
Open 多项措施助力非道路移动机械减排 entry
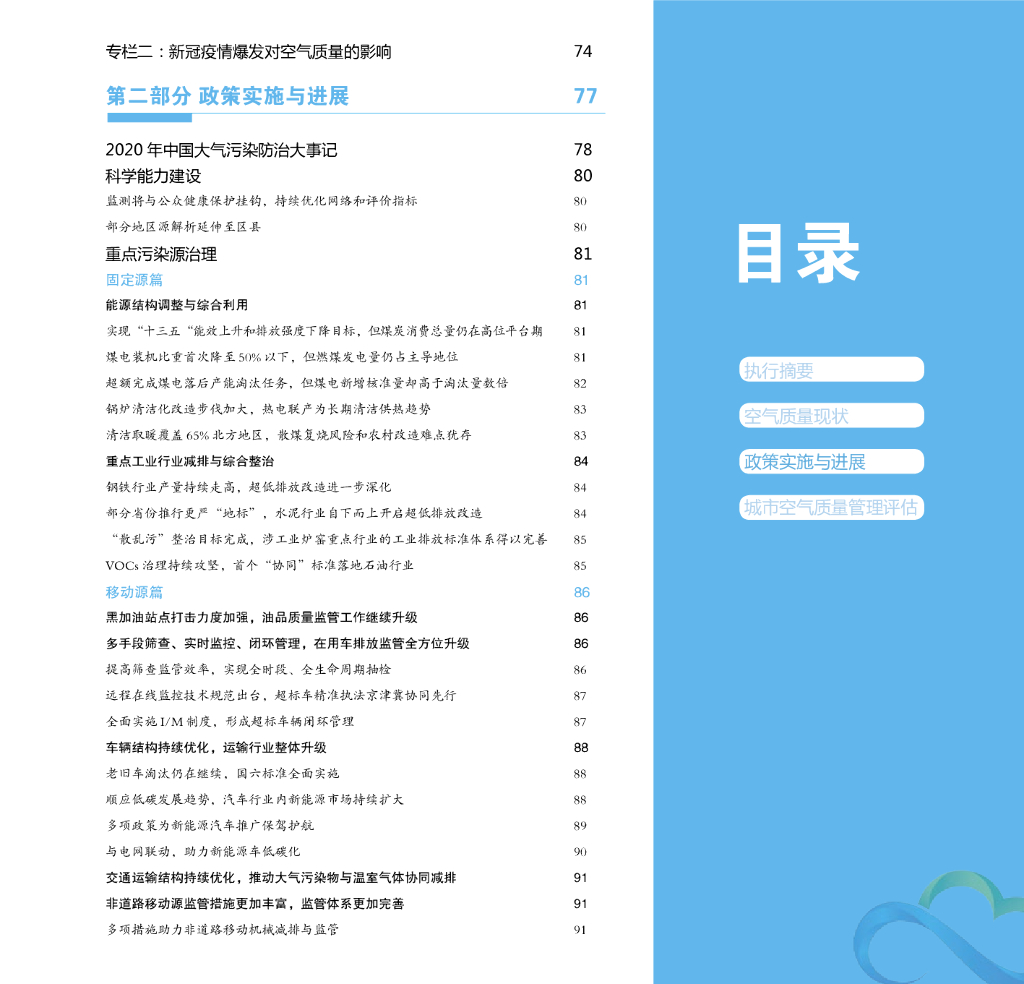(223, 930)
